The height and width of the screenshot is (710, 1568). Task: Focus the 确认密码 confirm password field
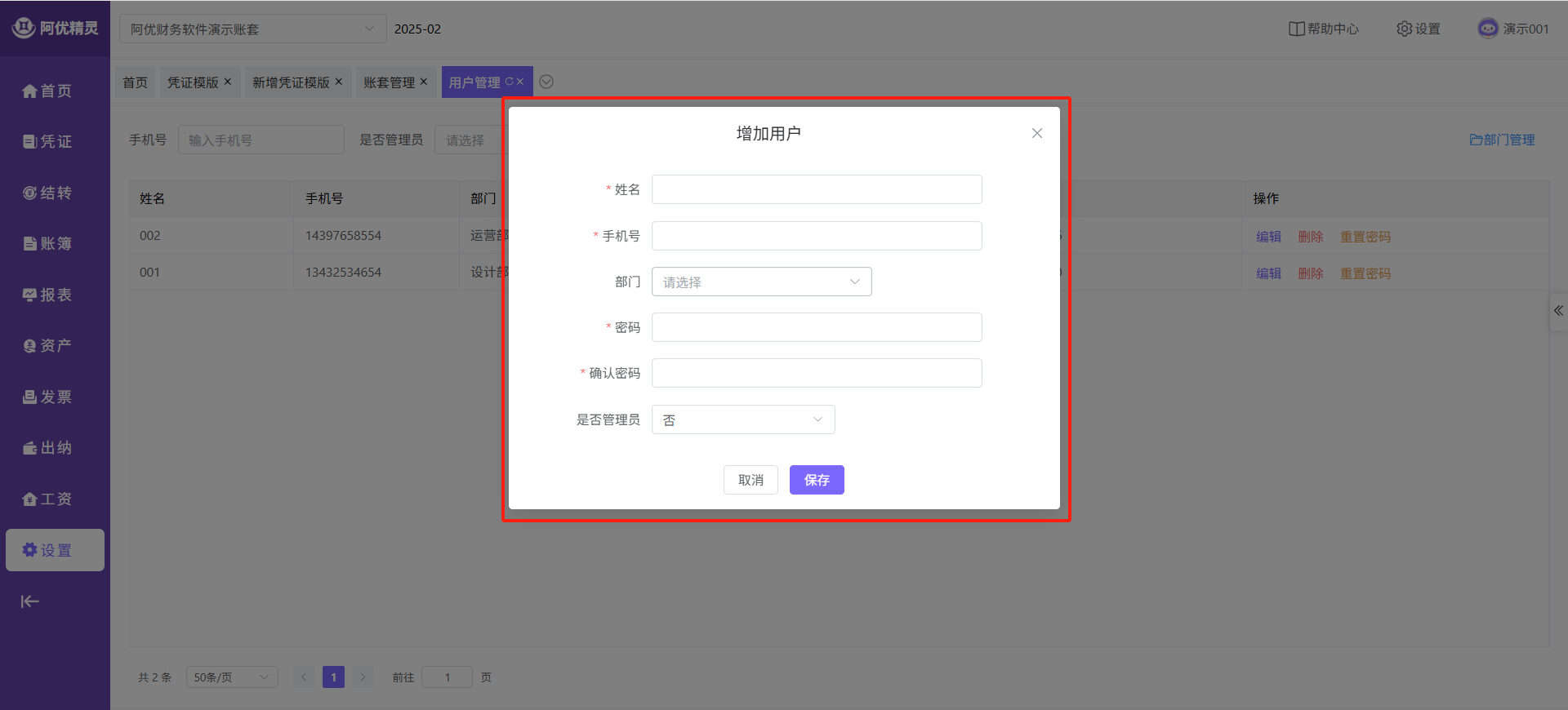point(816,373)
